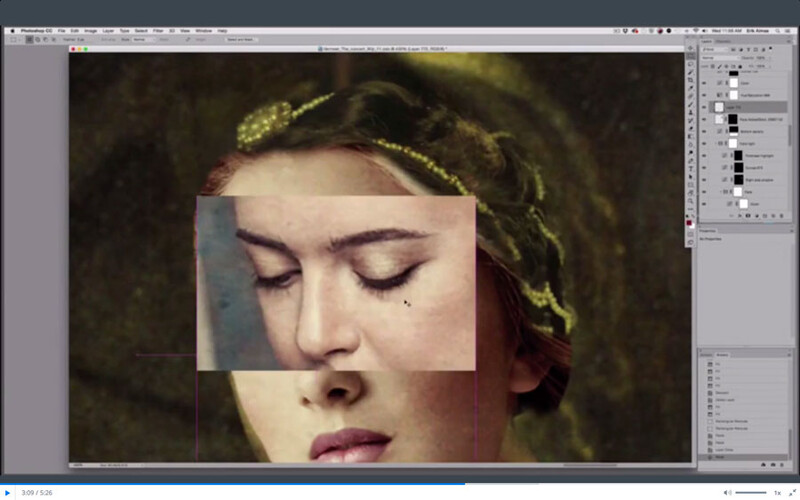Click fullscreen icon in video player
Image resolution: width=800 pixels, height=500 pixels.
point(792,492)
